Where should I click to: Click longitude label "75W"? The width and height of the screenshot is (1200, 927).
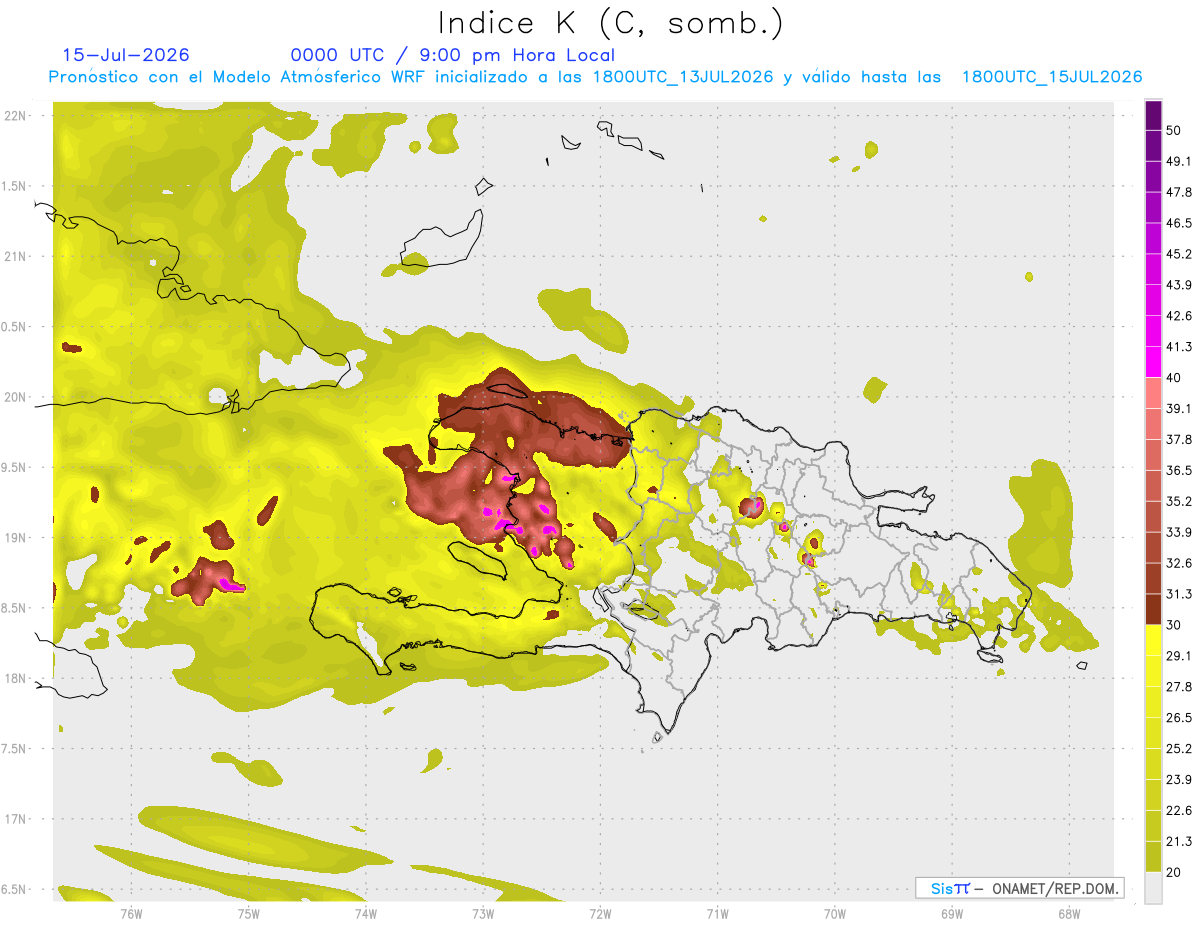click(x=249, y=915)
